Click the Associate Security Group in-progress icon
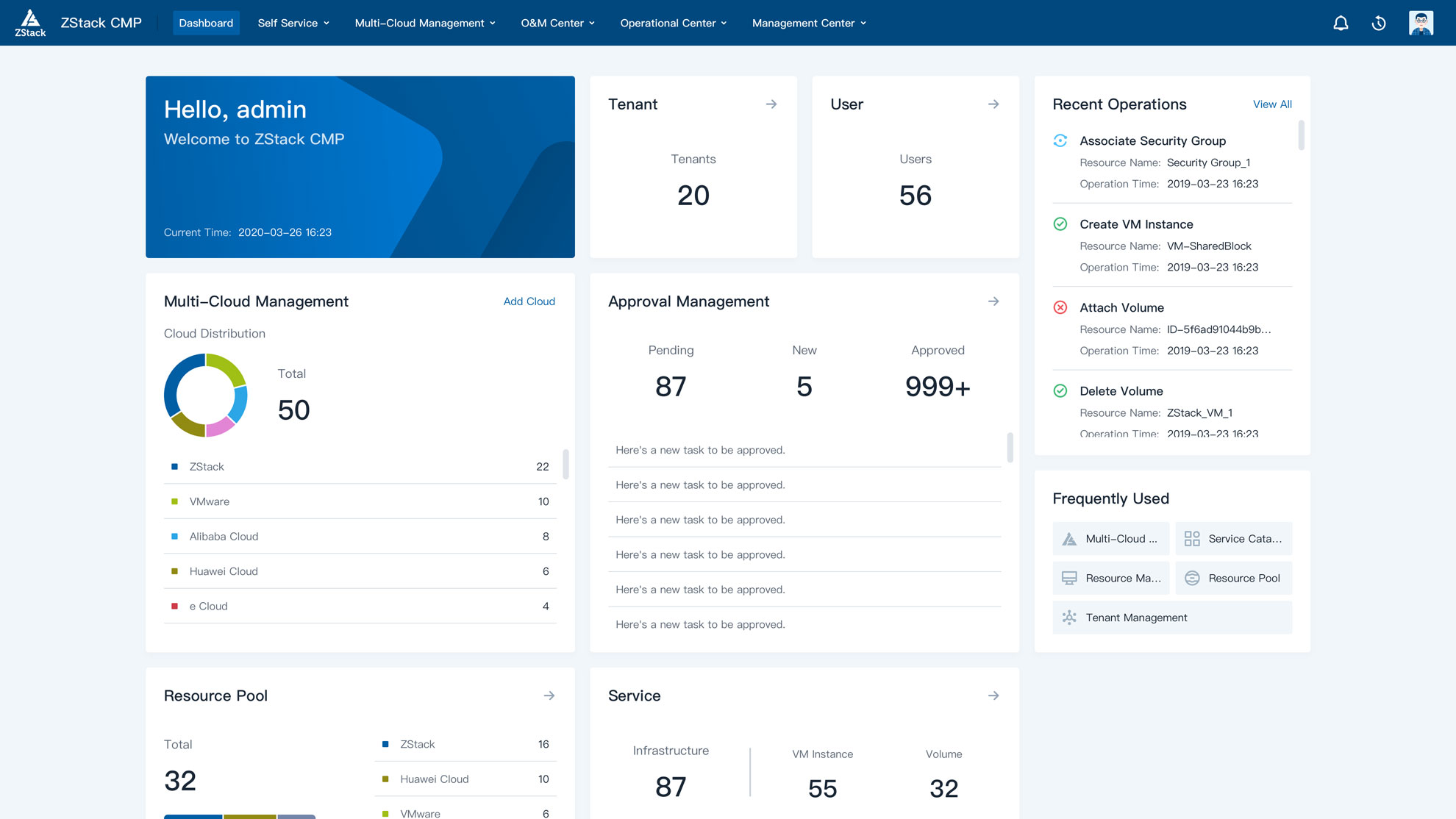The height and width of the screenshot is (819, 1456). click(1060, 140)
